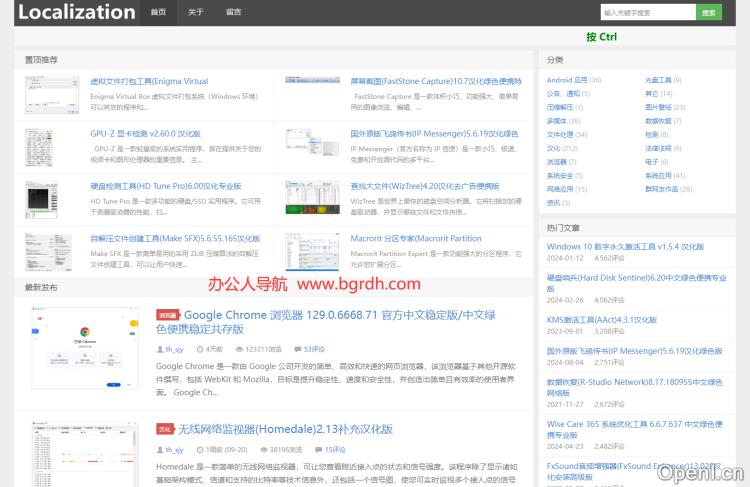Open the WizTree thumbnail image

(x=313, y=197)
